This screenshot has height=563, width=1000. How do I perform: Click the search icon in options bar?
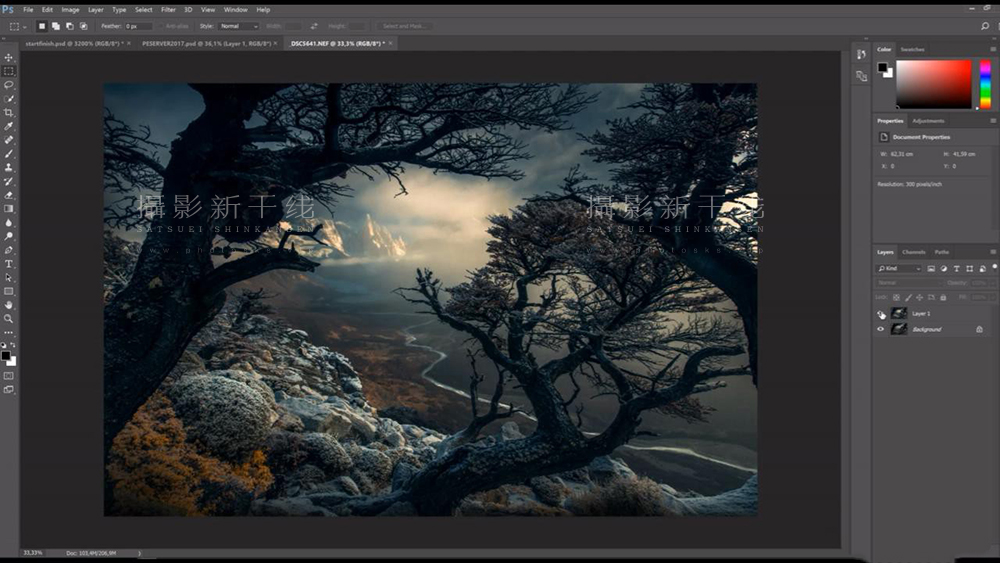pyautogui.click(x=985, y=26)
